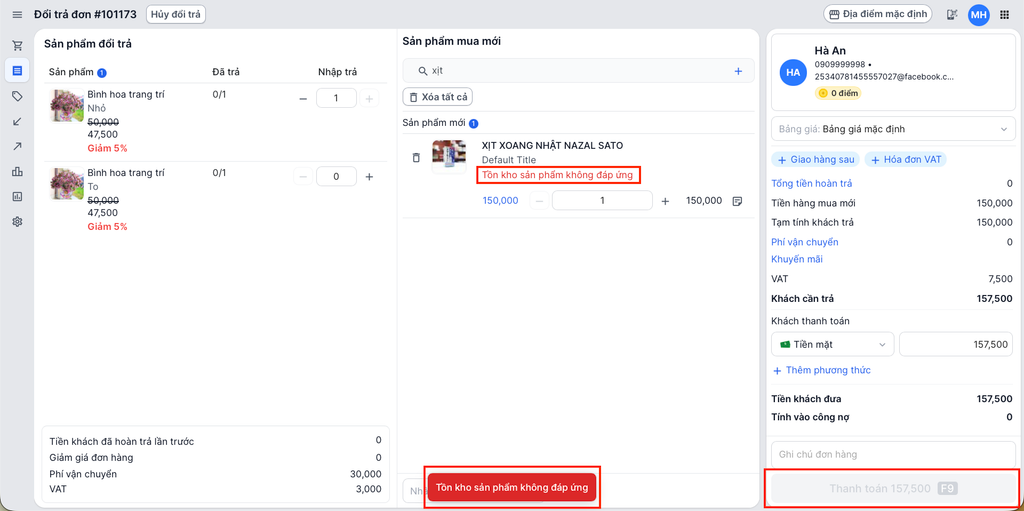Delete XỊT XOANG NHẬT product with trash icon
Image resolution: width=1024 pixels, height=511 pixels.
[x=416, y=158]
